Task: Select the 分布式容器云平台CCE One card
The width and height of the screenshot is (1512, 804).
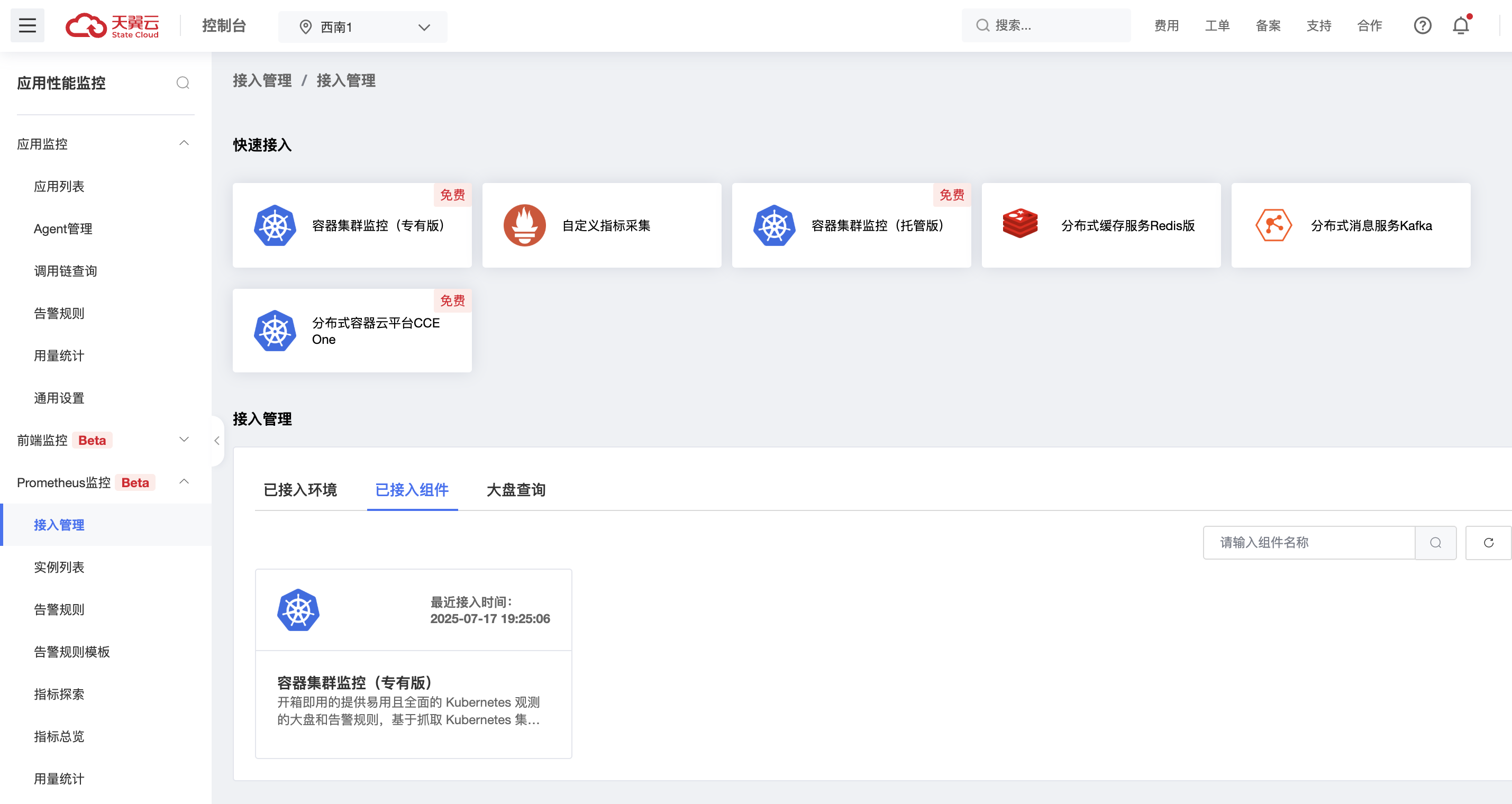Action: (x=352, y=331)
